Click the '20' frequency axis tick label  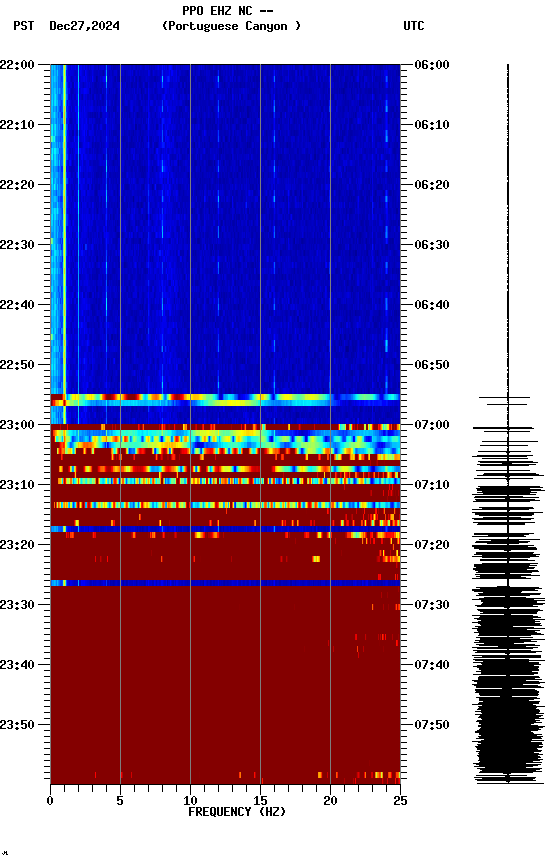(x=330, y=801)
